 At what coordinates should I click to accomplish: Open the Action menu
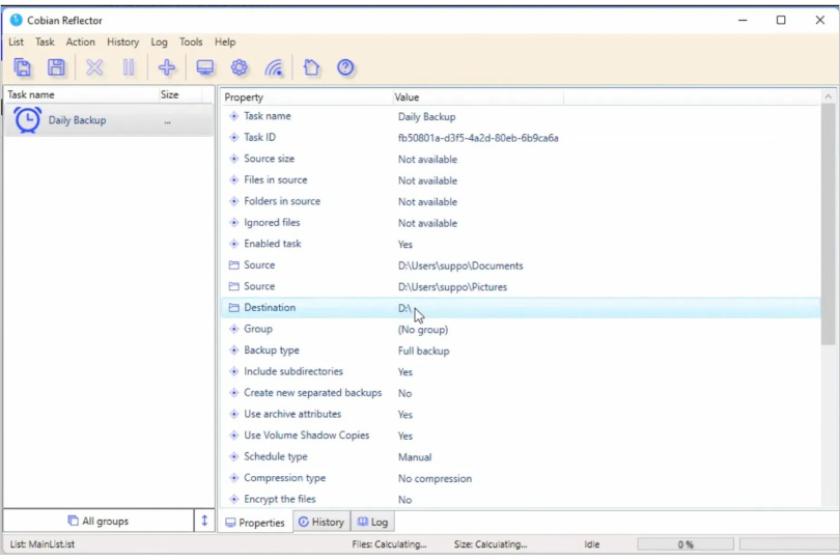click(80, 42)
